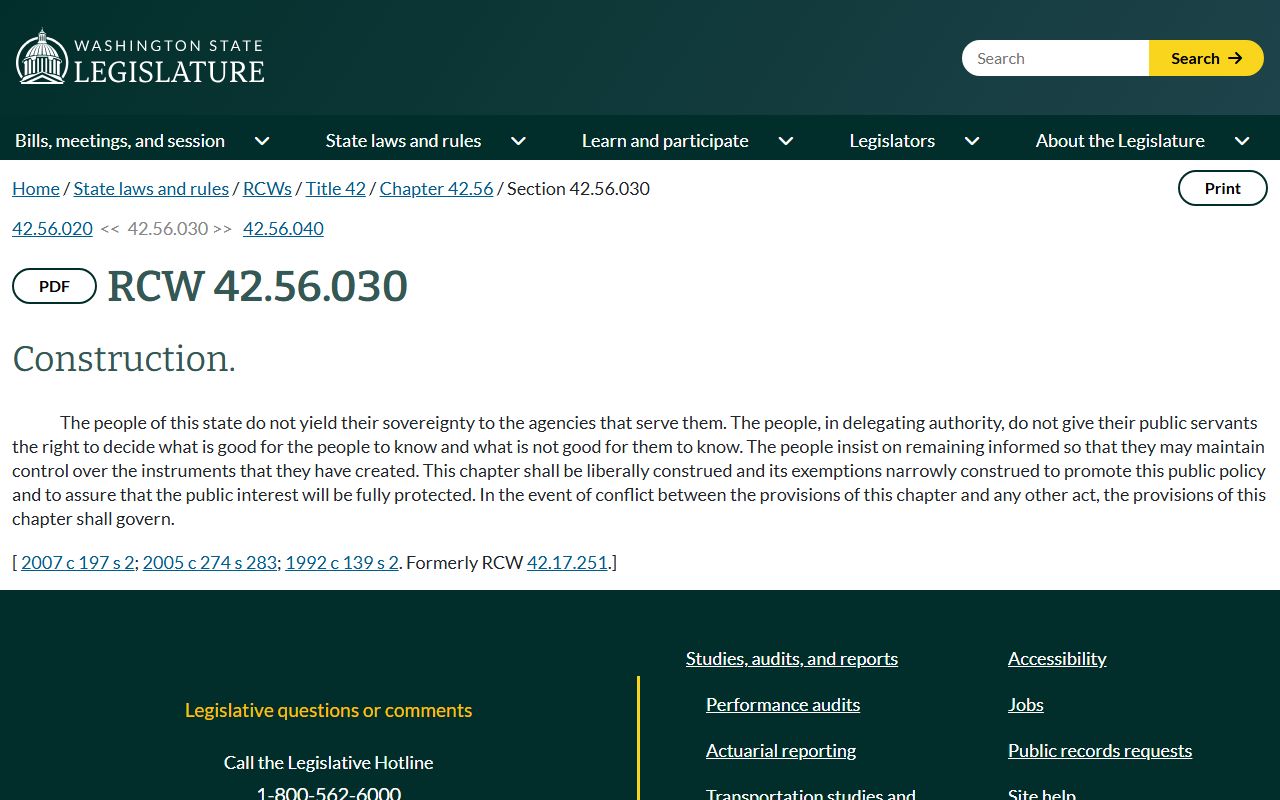
Task: Open Jobs footer link
Action: click(x=1026, y=704)
